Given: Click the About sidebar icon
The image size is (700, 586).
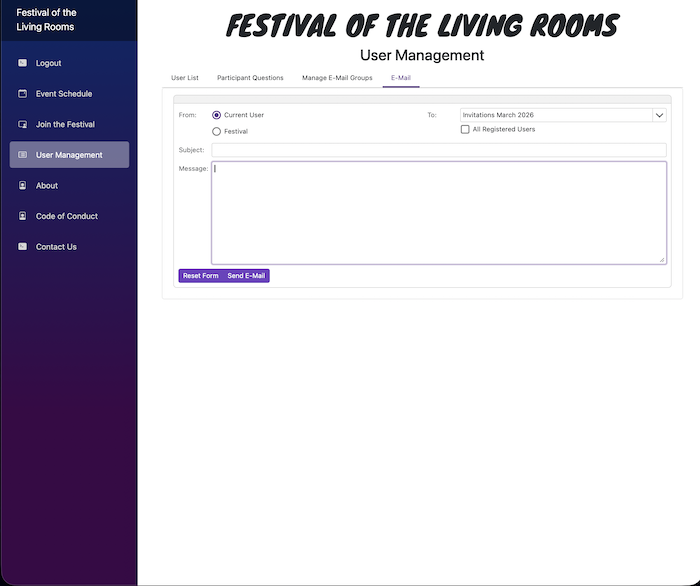Looking at the screenshot, I should tap(22, 185).
